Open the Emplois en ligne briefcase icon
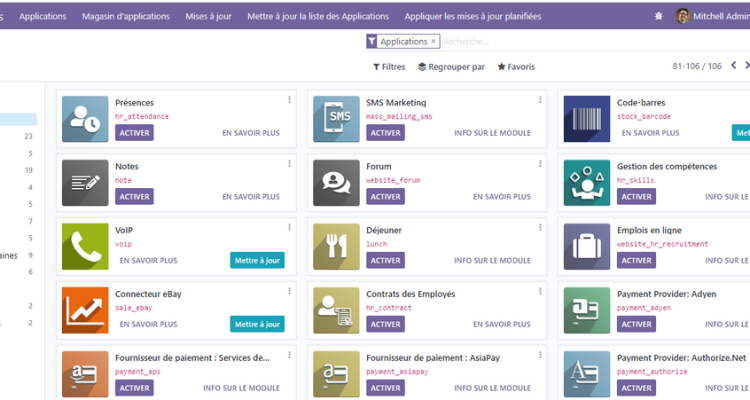The width and height of the screenshot is (750, 400). [587, 246]
